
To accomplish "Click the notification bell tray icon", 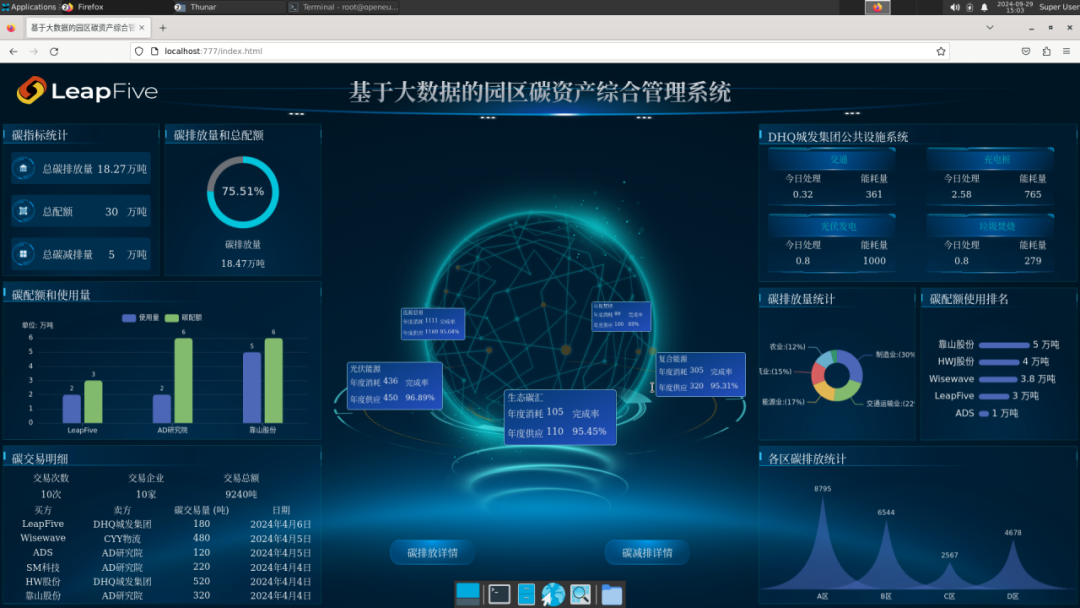I will click(x=984, y=7).
